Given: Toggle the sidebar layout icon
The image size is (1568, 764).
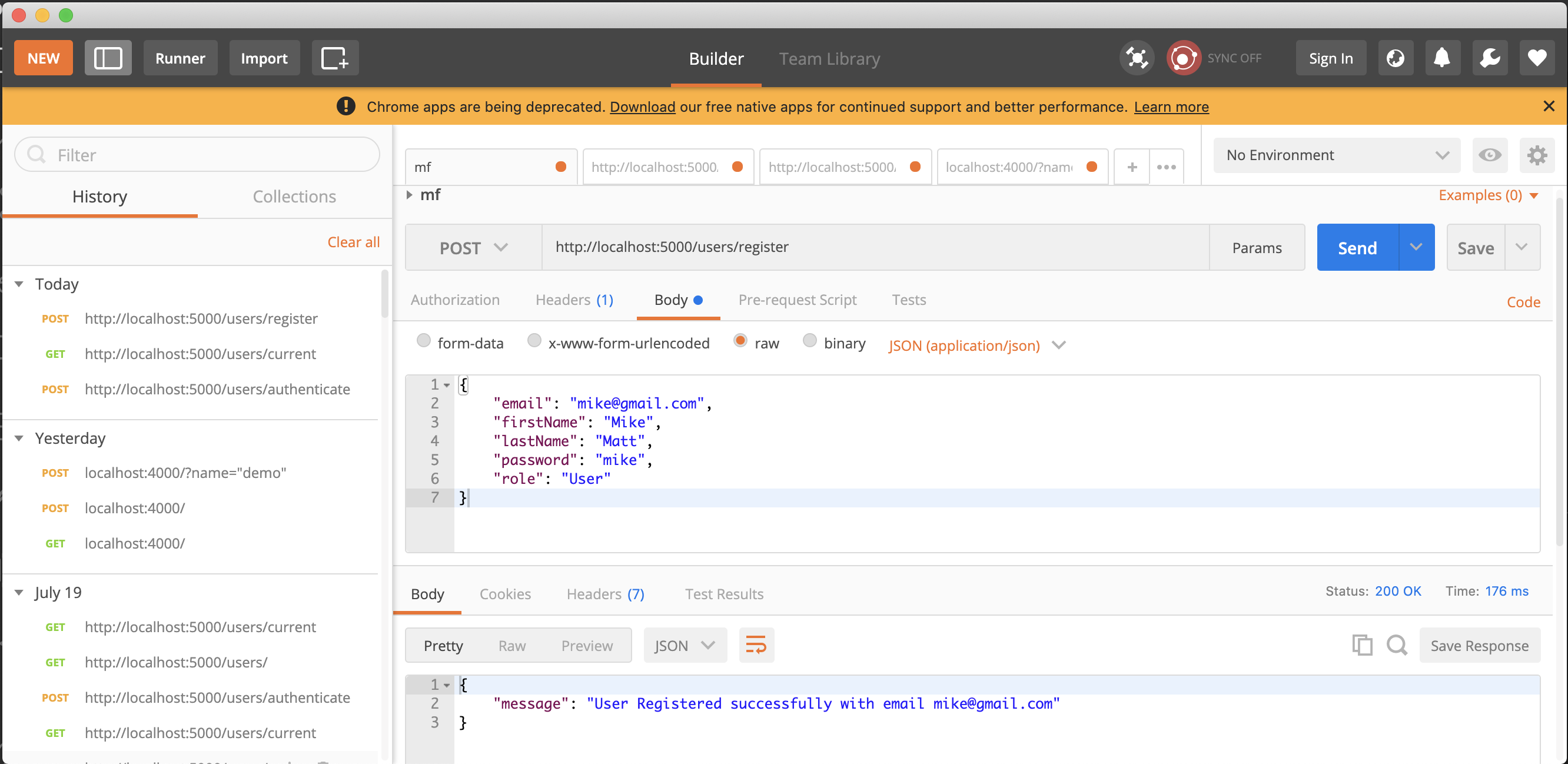Looking at the screenshot, I should click(x=108, y=58).
